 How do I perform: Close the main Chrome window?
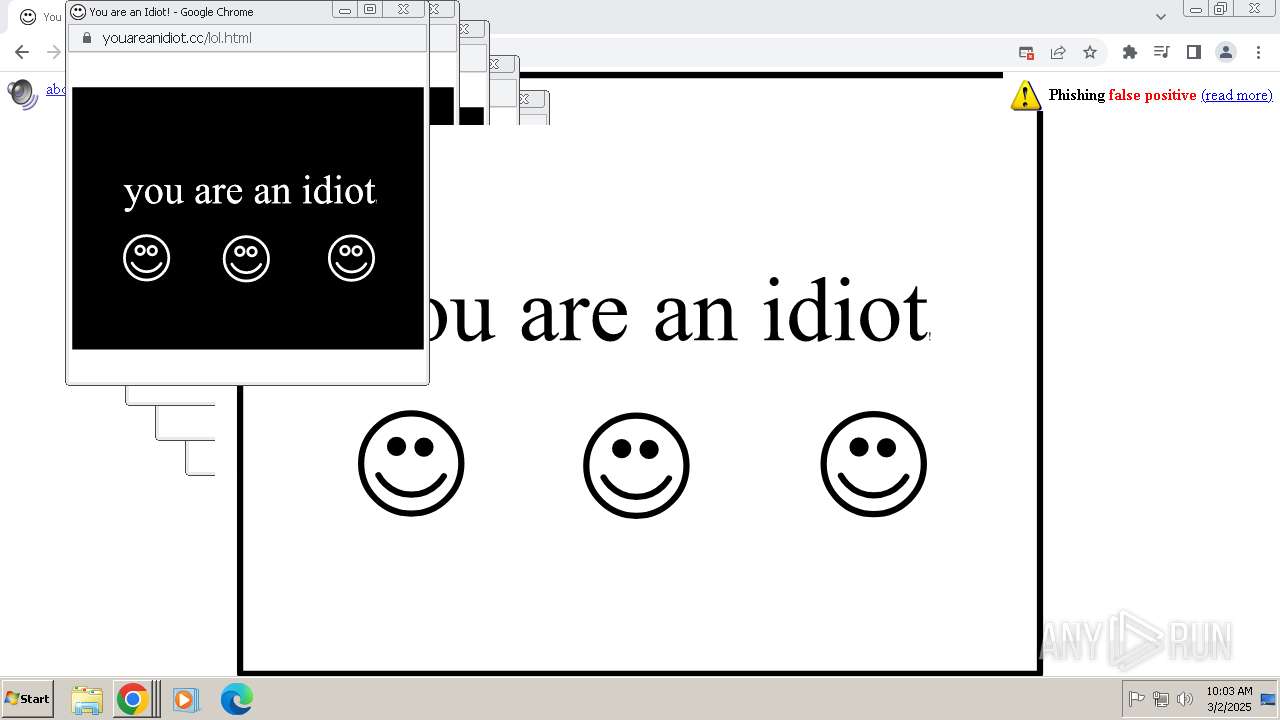click(x=1254, y=9)
